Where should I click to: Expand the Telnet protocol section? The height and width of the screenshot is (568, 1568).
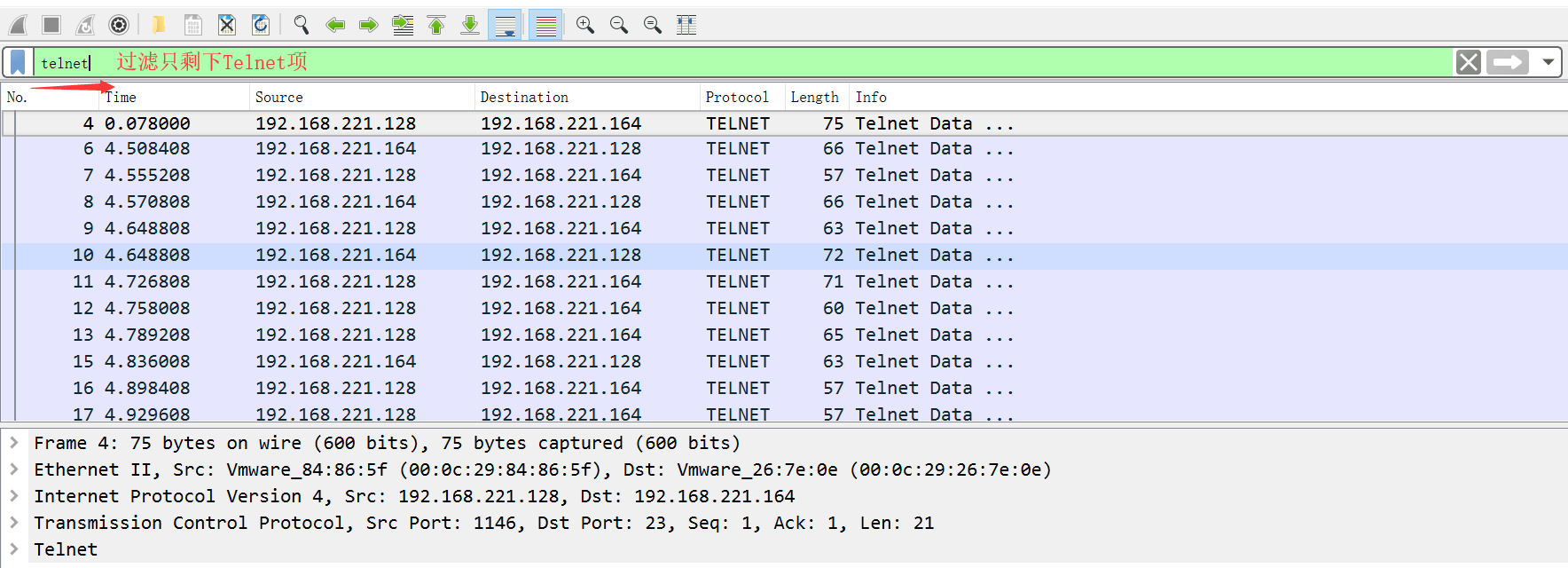(14, 548)
